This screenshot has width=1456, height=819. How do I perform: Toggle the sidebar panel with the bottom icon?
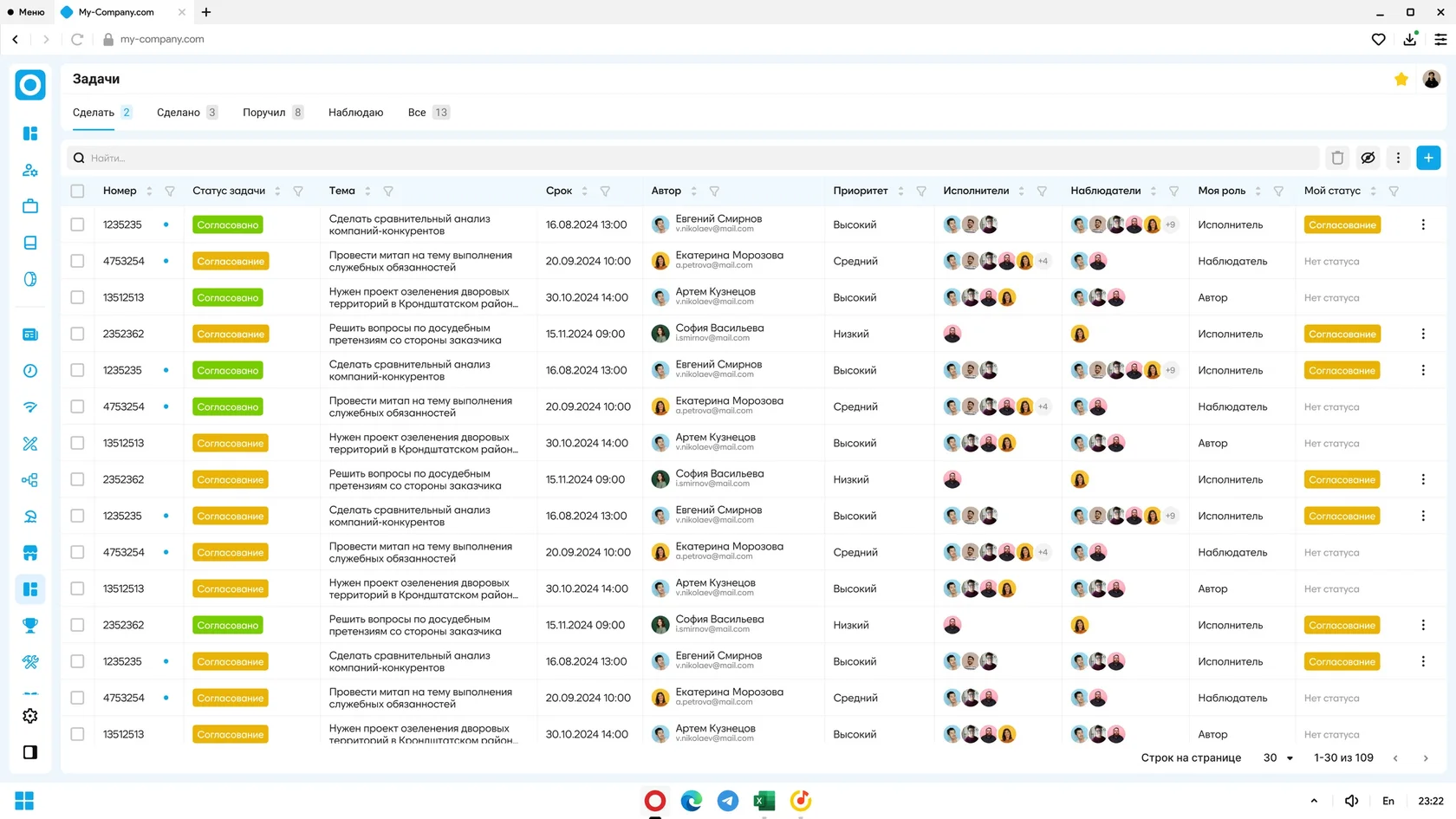coord(30,752)
